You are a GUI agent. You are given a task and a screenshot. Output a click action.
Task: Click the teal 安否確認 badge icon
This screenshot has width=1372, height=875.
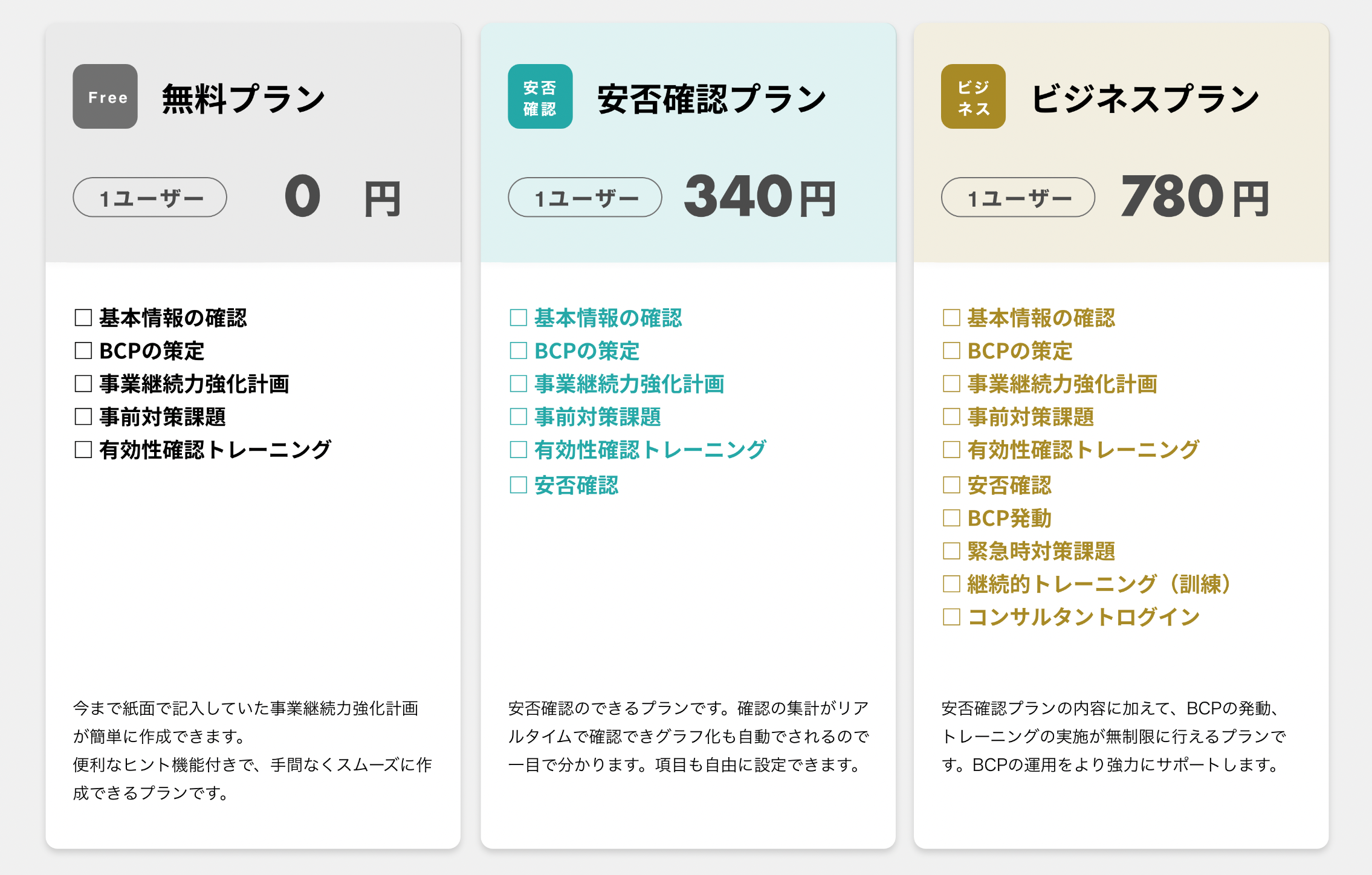(x=540, y=97)
